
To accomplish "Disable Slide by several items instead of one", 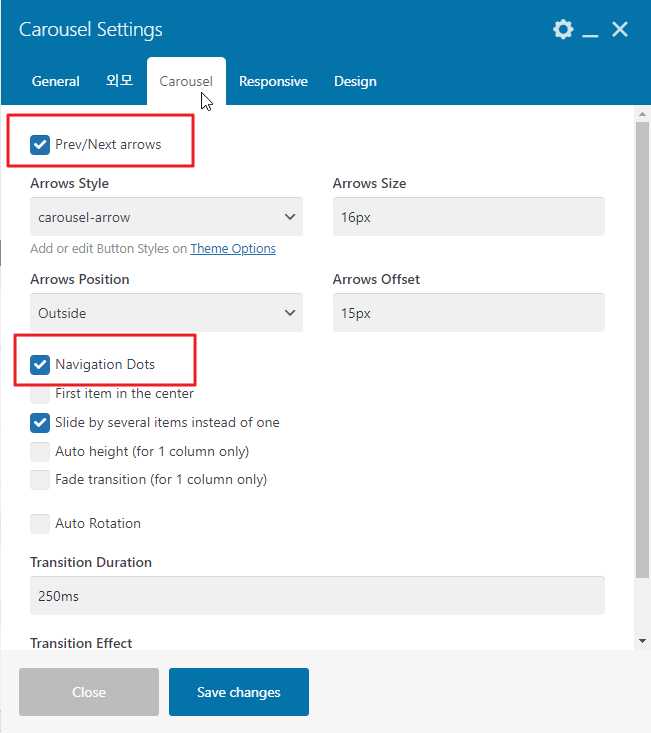I will pyautogui.click(x=40, y=423).
